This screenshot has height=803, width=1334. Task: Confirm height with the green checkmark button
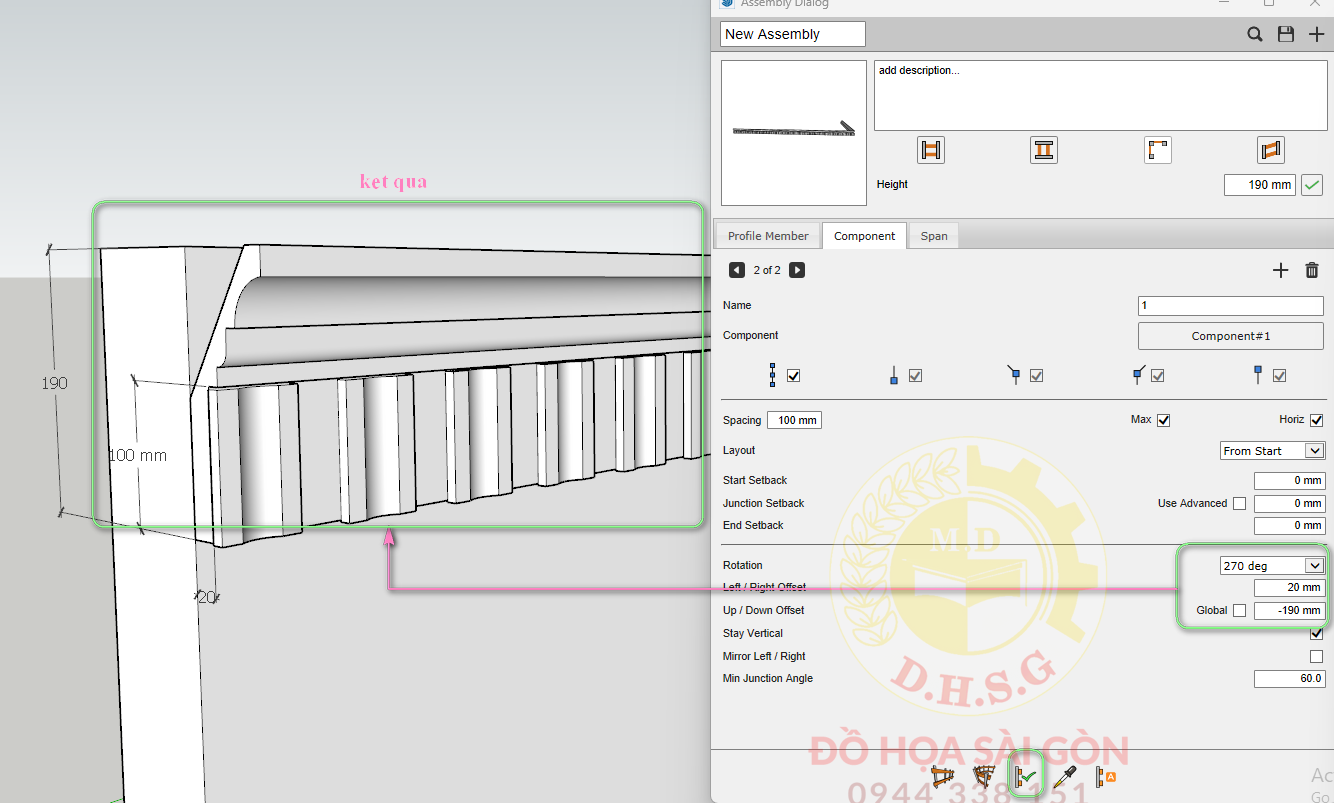[x=1312, y=185]
